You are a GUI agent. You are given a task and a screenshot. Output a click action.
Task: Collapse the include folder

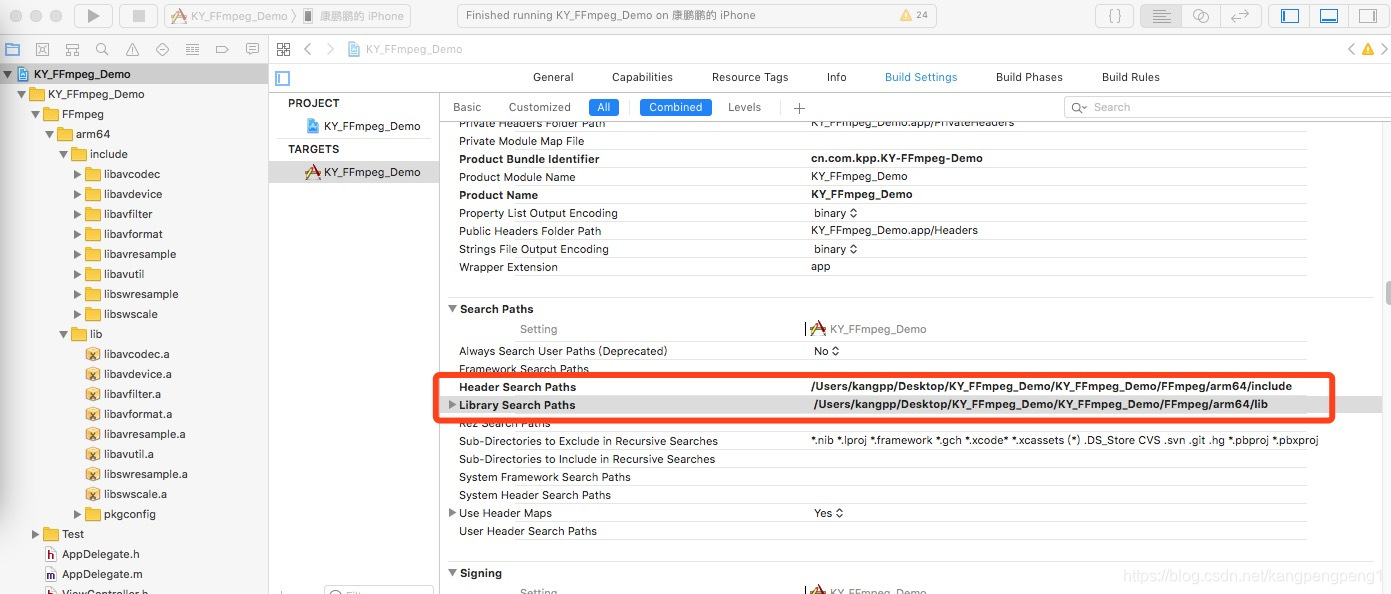(x=64, y=154)
